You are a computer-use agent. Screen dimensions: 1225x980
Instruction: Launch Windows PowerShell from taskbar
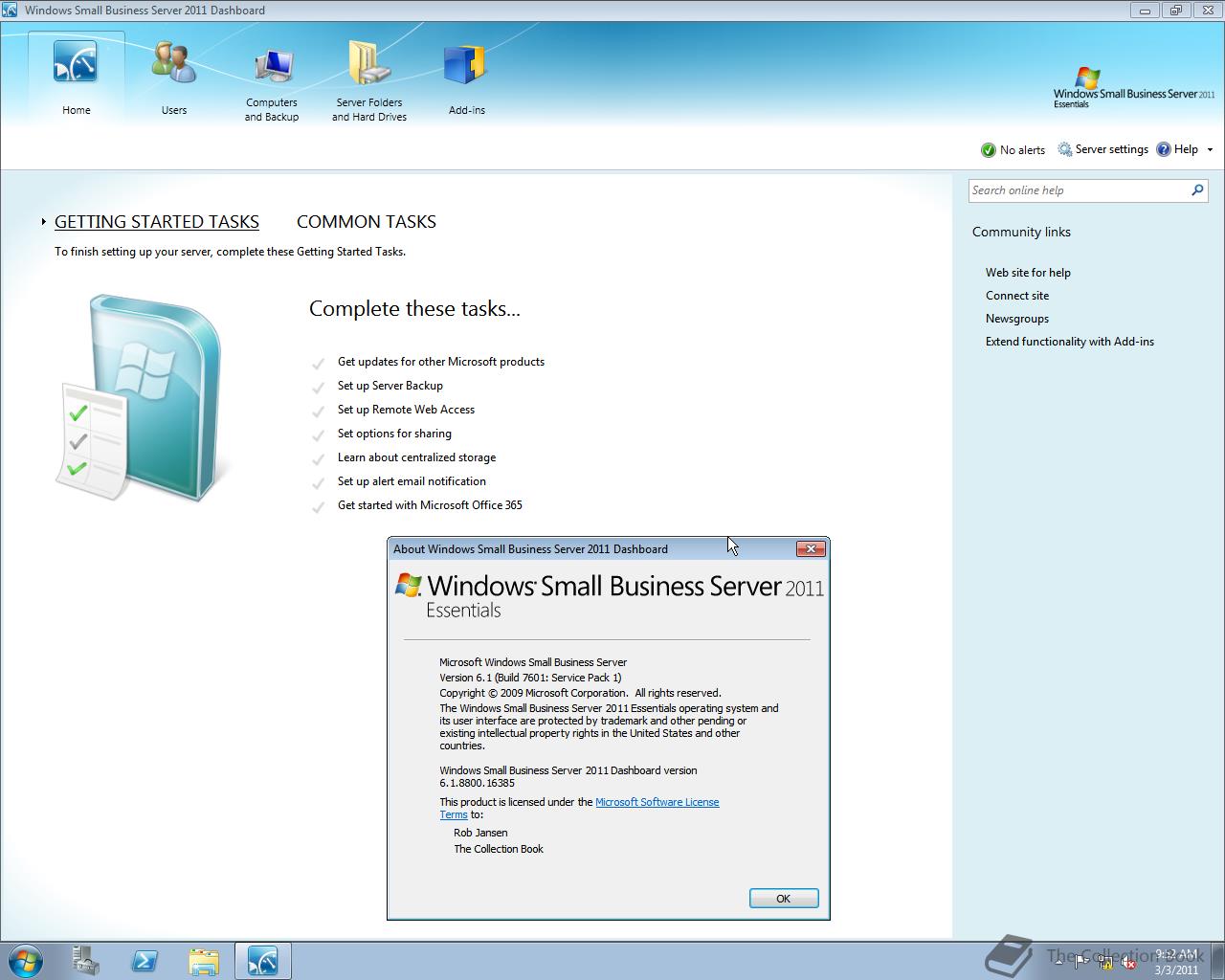(x=145, y=961)
